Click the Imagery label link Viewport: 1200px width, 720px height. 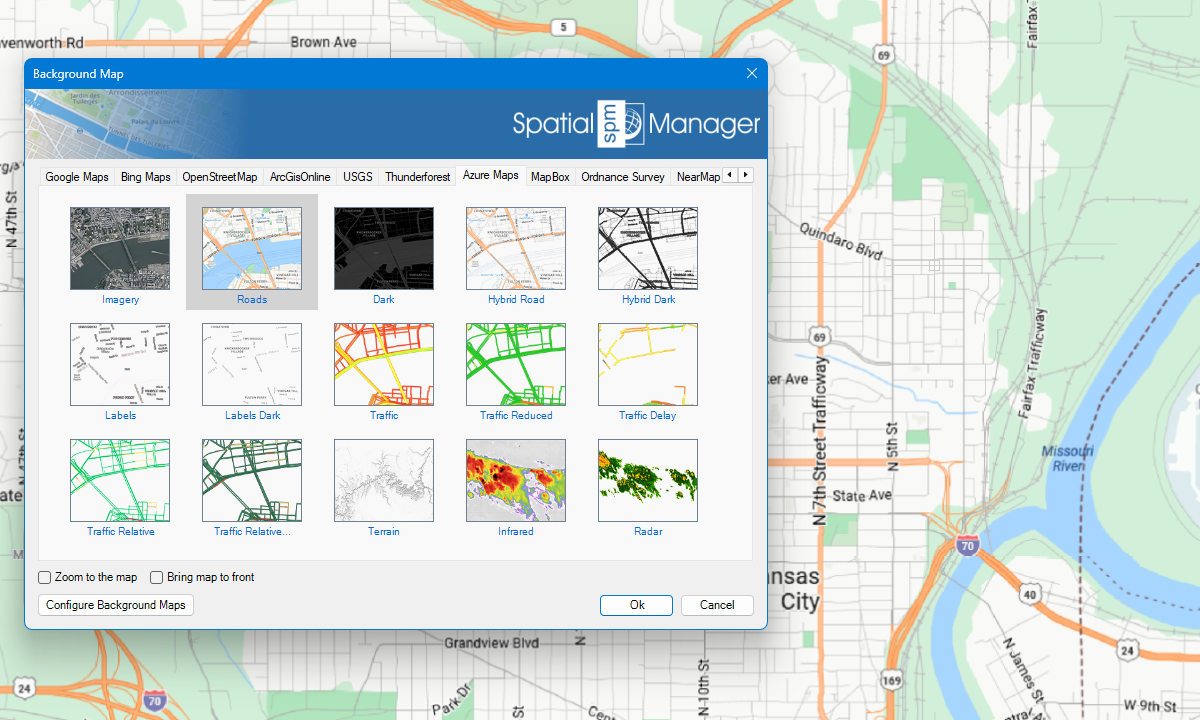coord(120,300)
